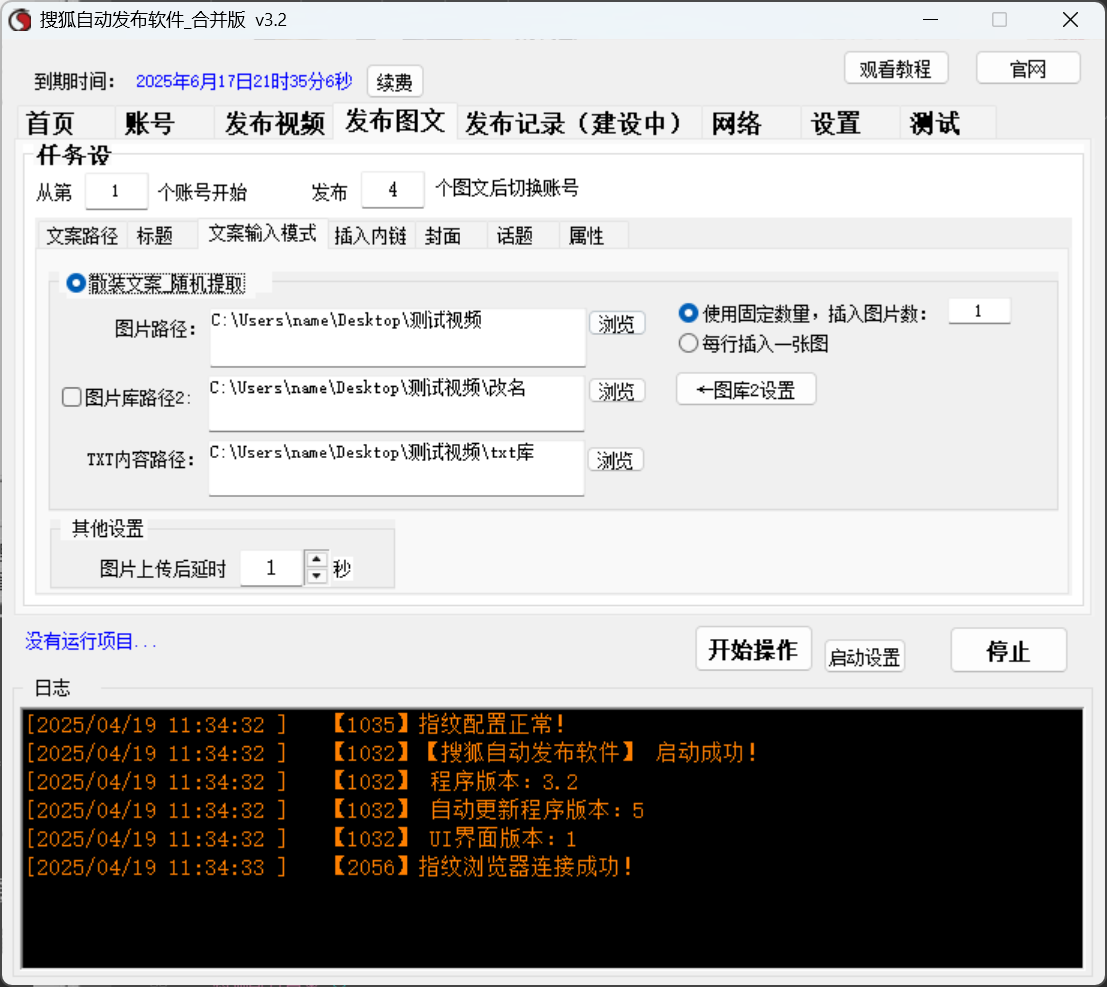The height and width of the screenshot is (987, 1107).
Task: Click log line 自动更新程序版本：5
Action: point(537,810)
